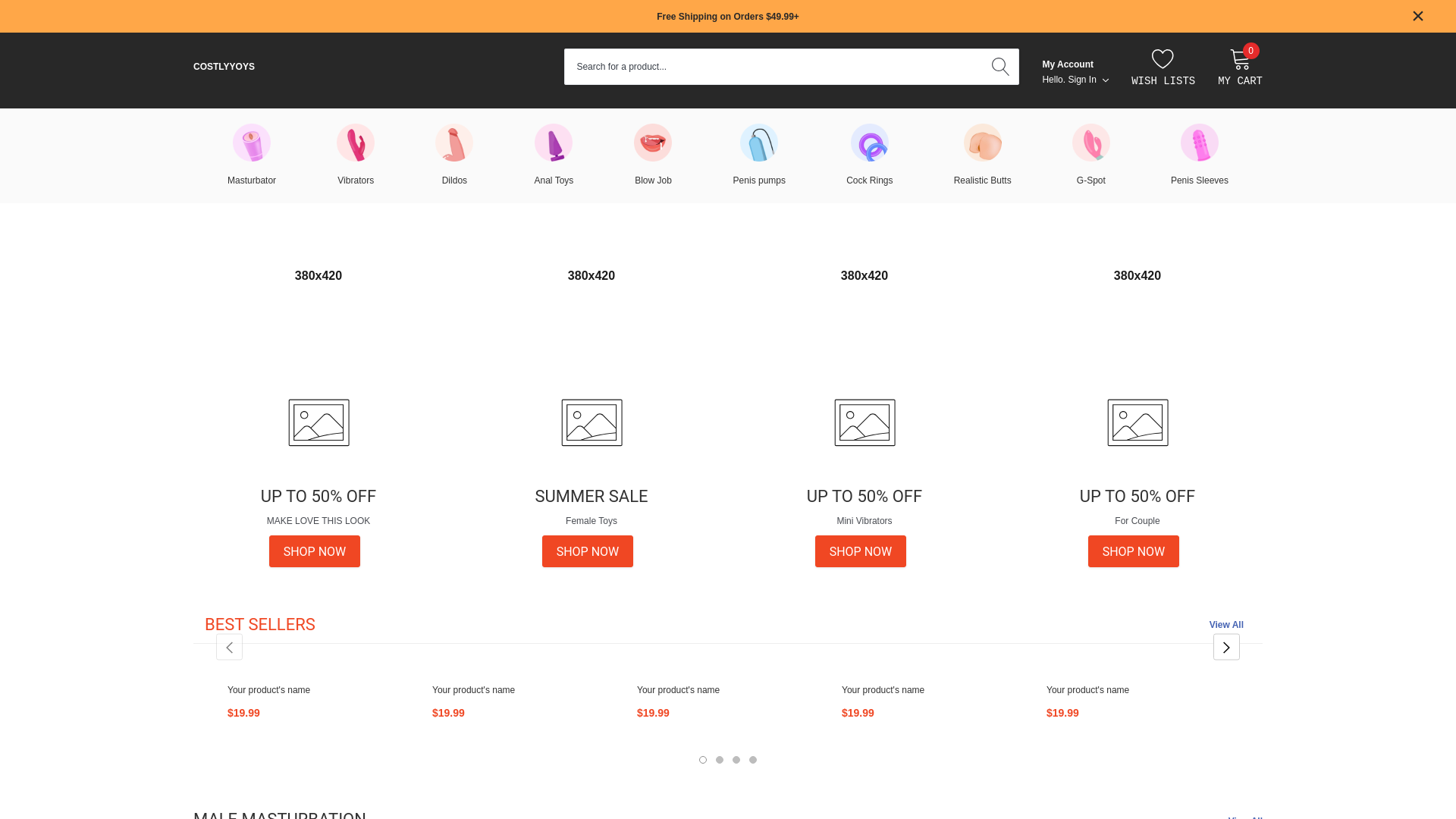Open the Penis pumps category icon
Image resolution: width=1456 pixels, height=819 pixels.
[759, 143]
